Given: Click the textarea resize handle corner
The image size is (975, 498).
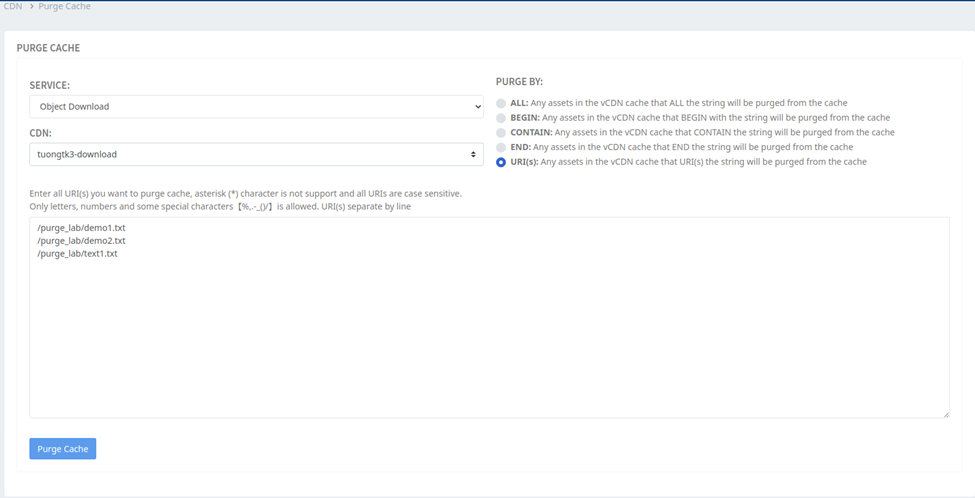Looking at the screenshot, I should [x=944, y=413].
